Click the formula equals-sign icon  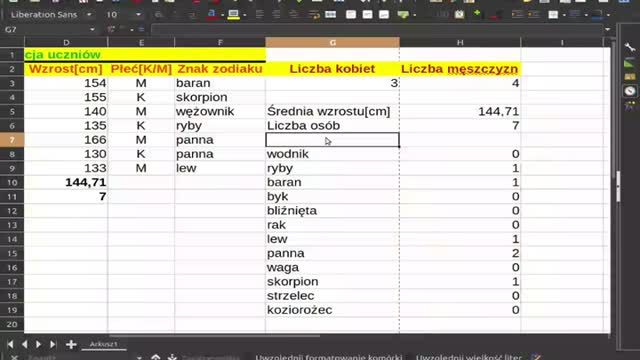pos(141,29)
